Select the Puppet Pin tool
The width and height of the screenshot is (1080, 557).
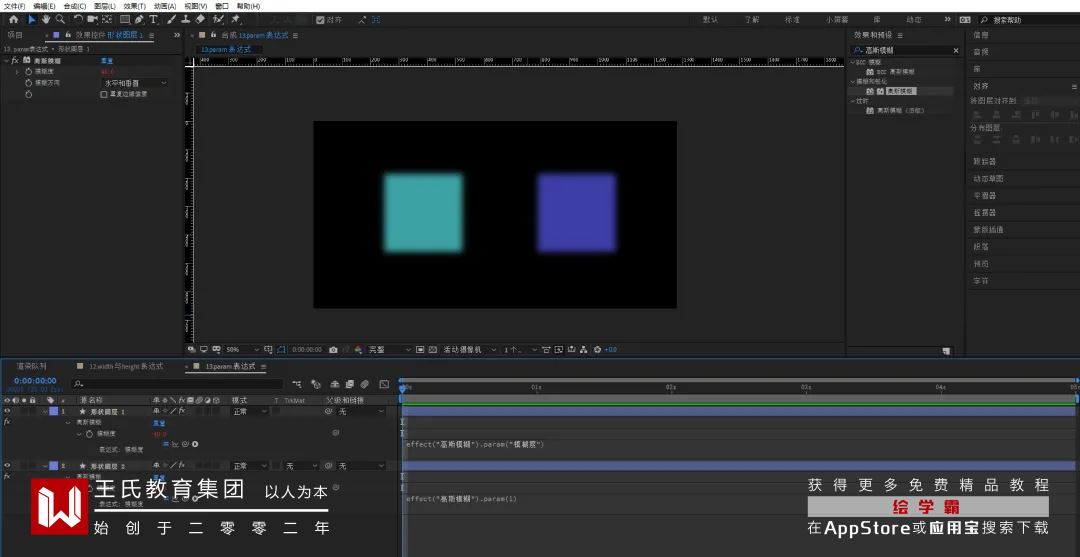pyautogui.click(x=236, y=19)
